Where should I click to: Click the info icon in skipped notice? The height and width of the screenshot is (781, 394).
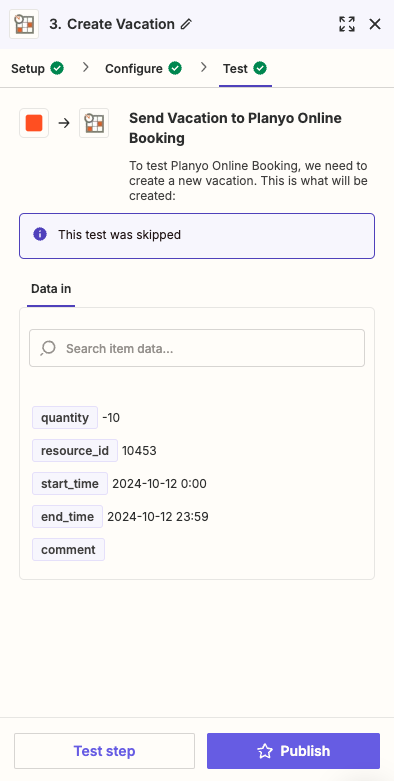point(40,234)
